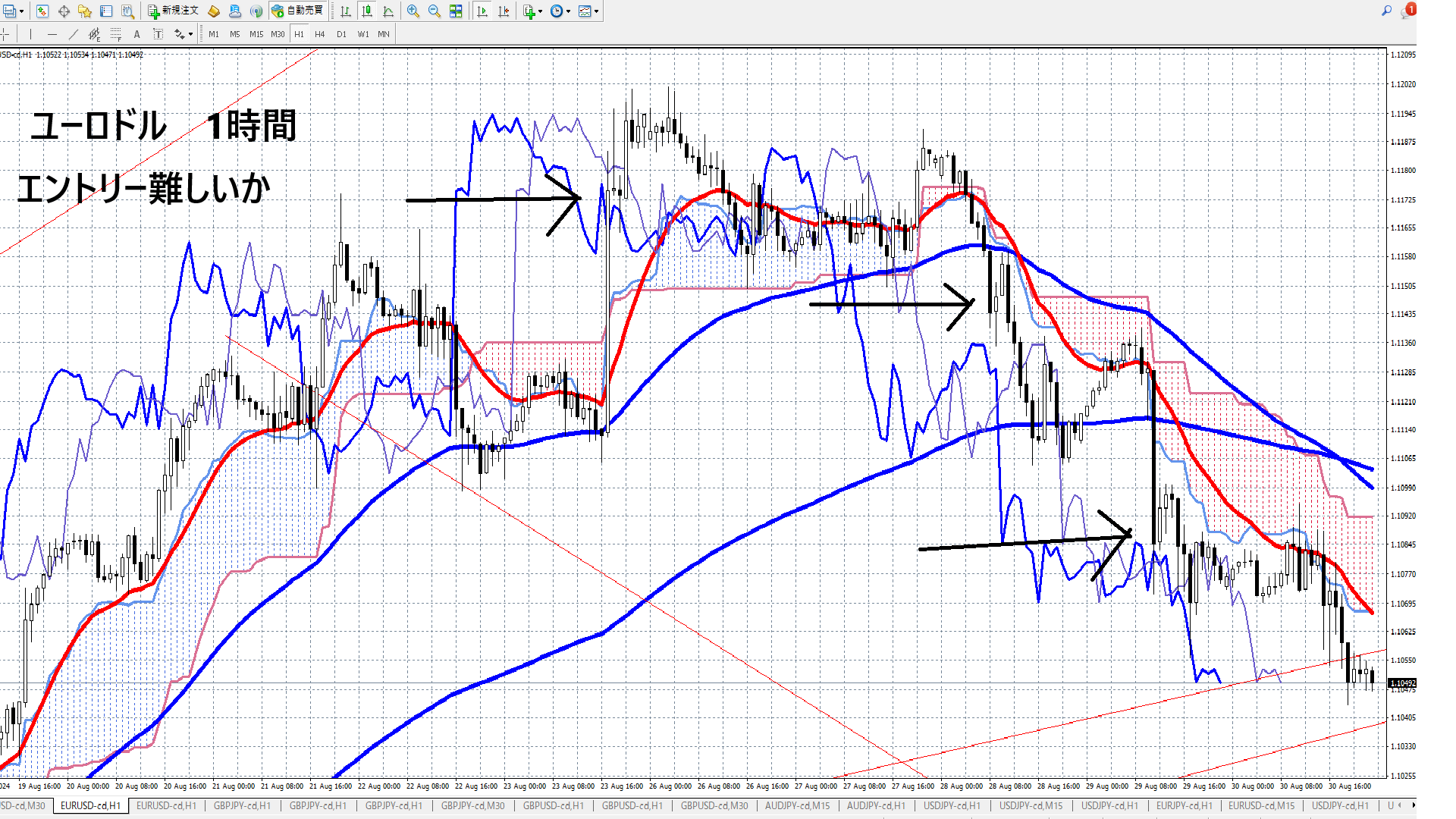Select the MN timeframe button

(384, 34)
